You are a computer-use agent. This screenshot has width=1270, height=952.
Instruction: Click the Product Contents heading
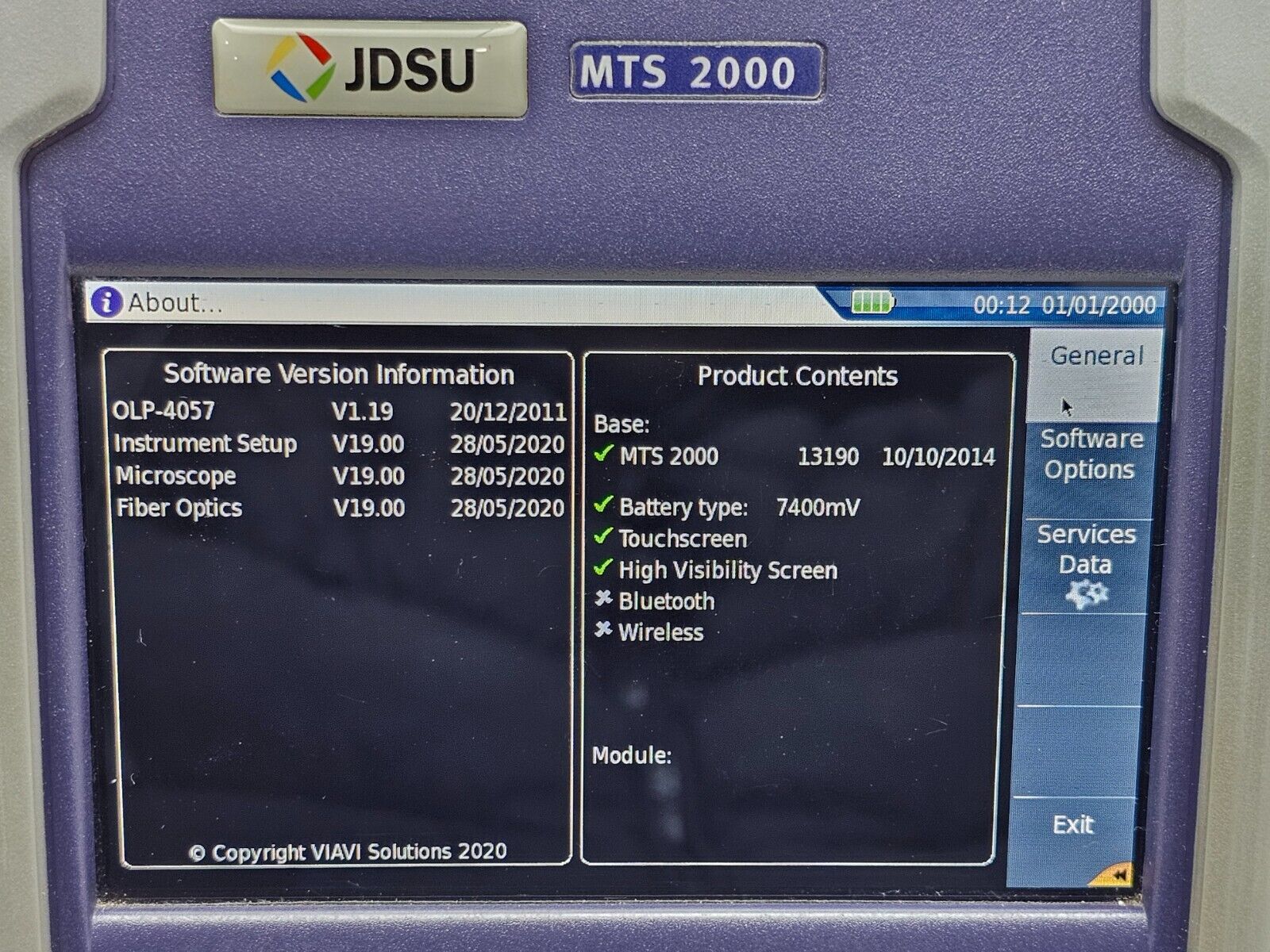797,376
